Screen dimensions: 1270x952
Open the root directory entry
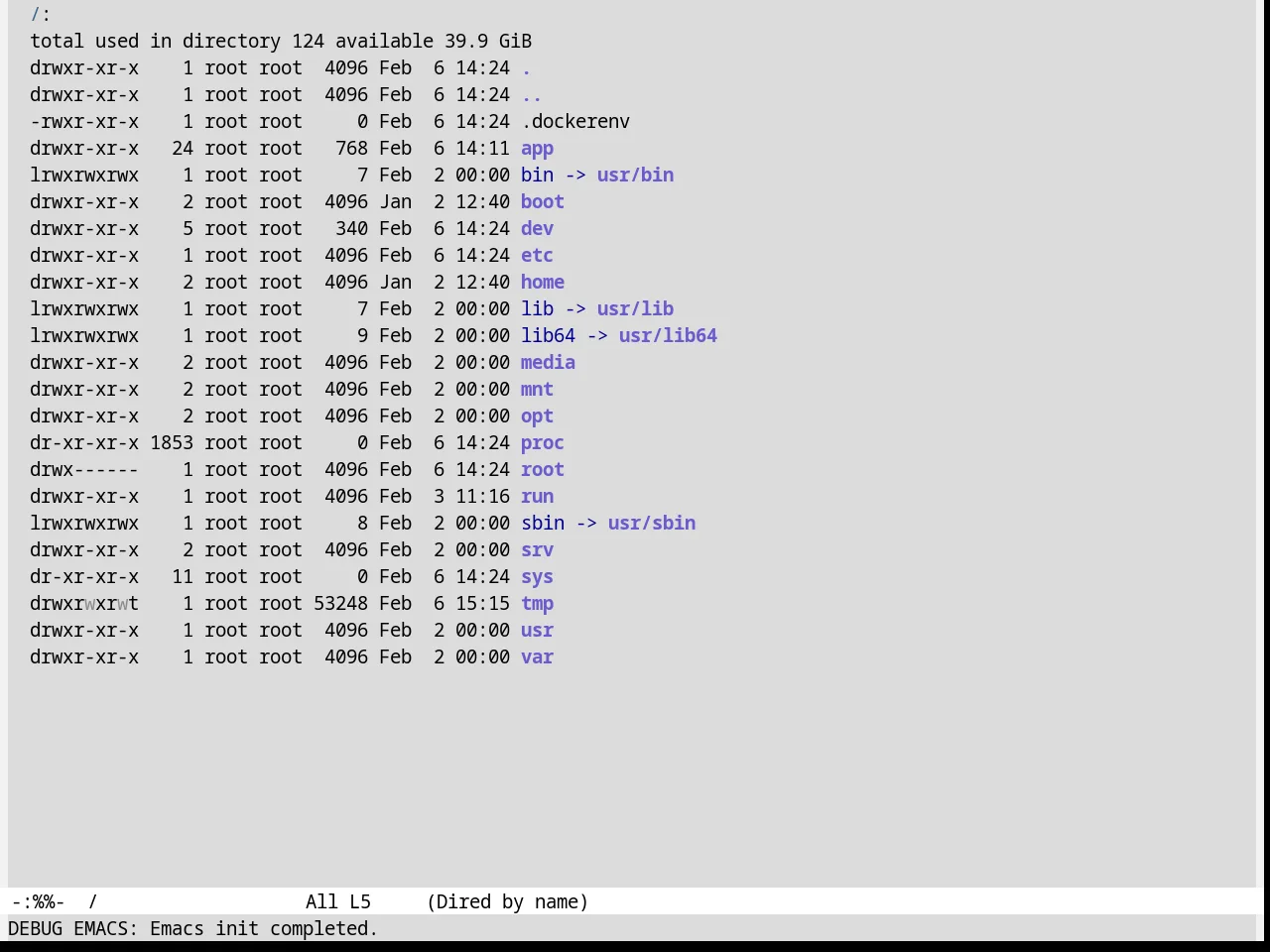tap(543, 470)
